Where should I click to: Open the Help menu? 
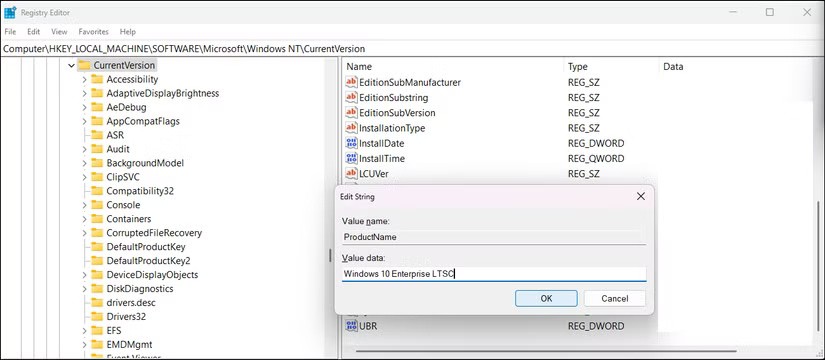click(127, 32)
